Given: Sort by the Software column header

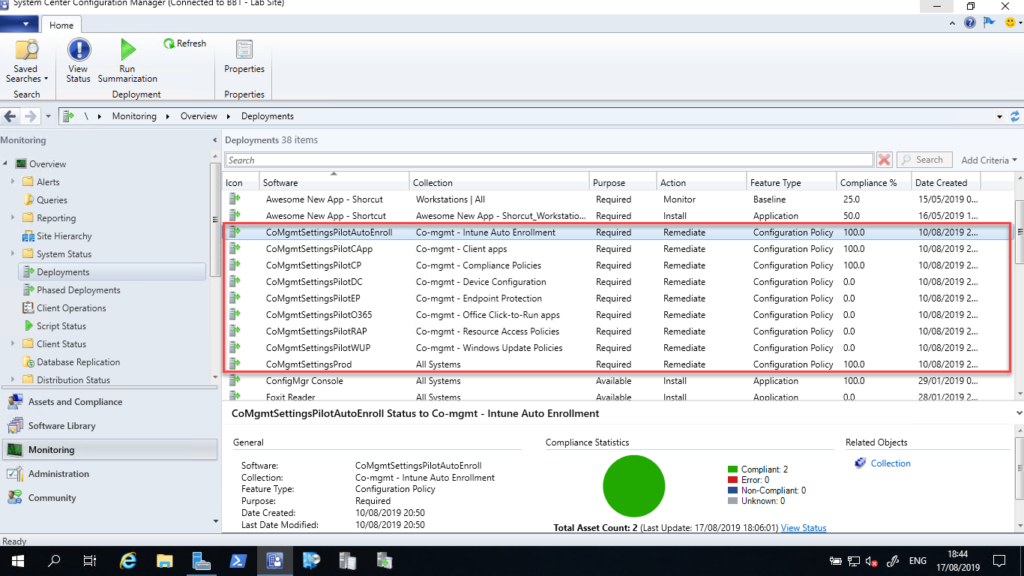Looking at the screenshot, I should pyautogui.click(x=334, y=183).
